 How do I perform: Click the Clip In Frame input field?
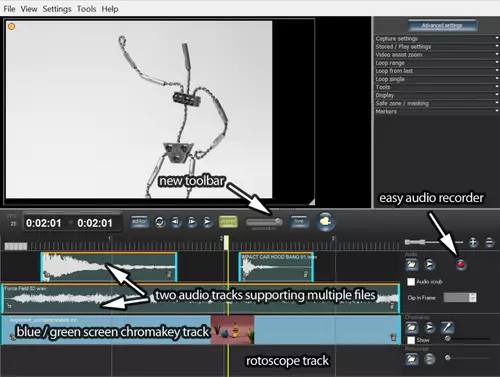pos(456,297)
